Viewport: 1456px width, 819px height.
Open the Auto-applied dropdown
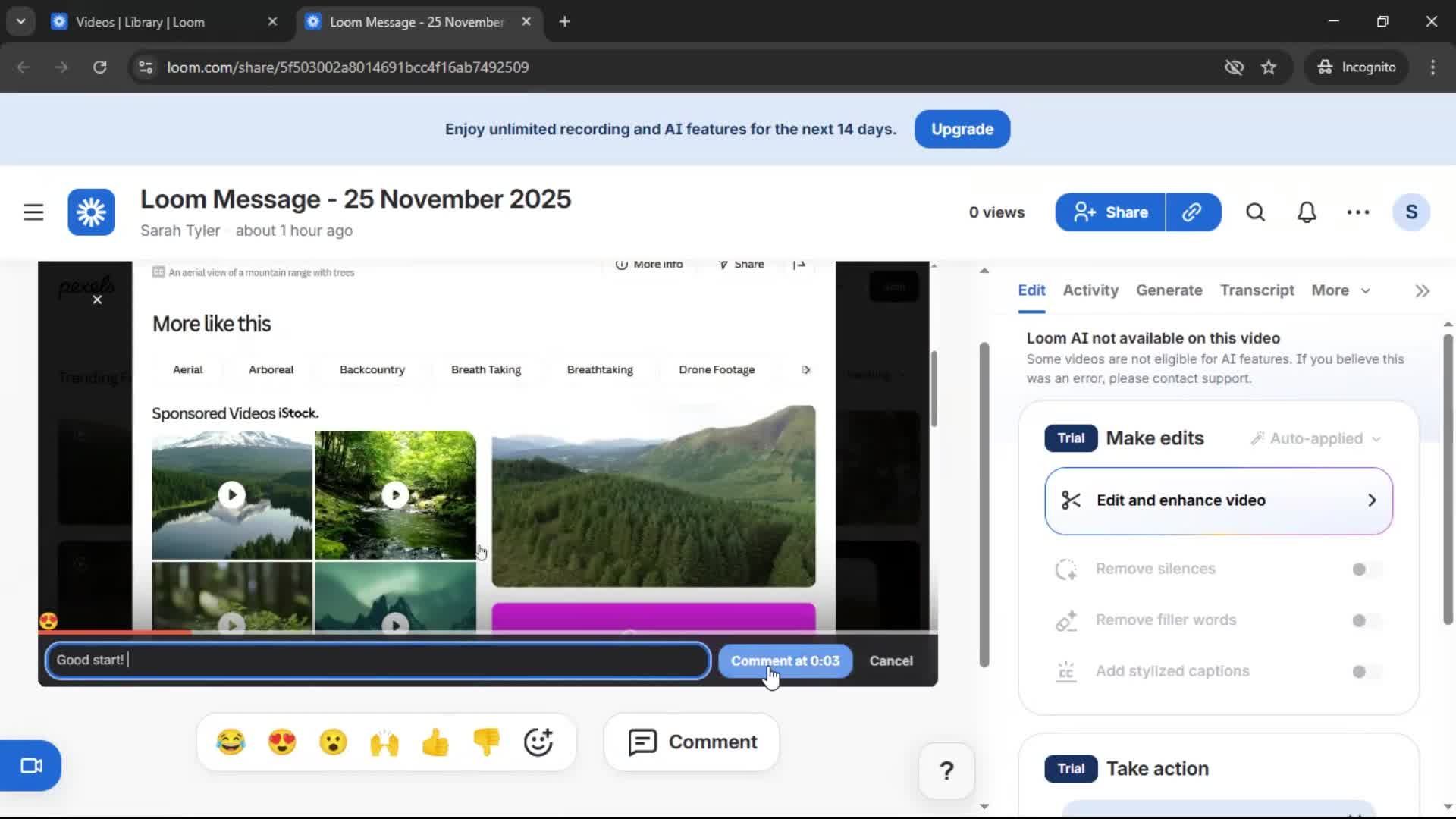pyautogui.click(x=1316, y=438)
